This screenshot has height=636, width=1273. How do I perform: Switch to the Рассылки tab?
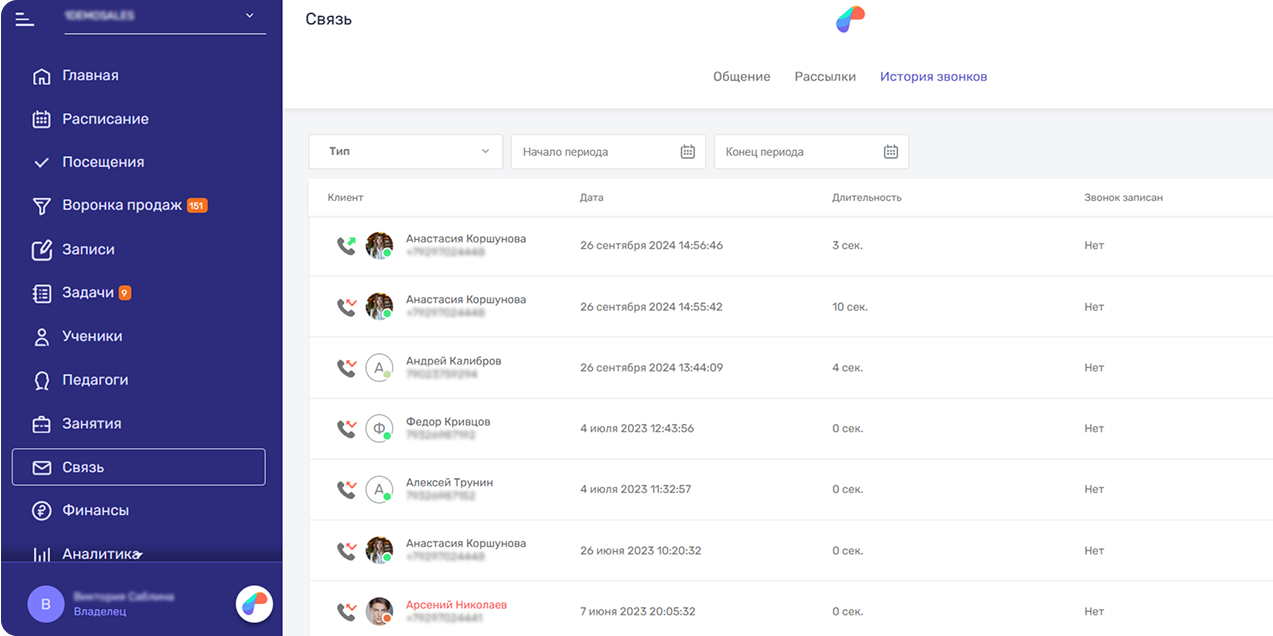(x=825, y=77)
